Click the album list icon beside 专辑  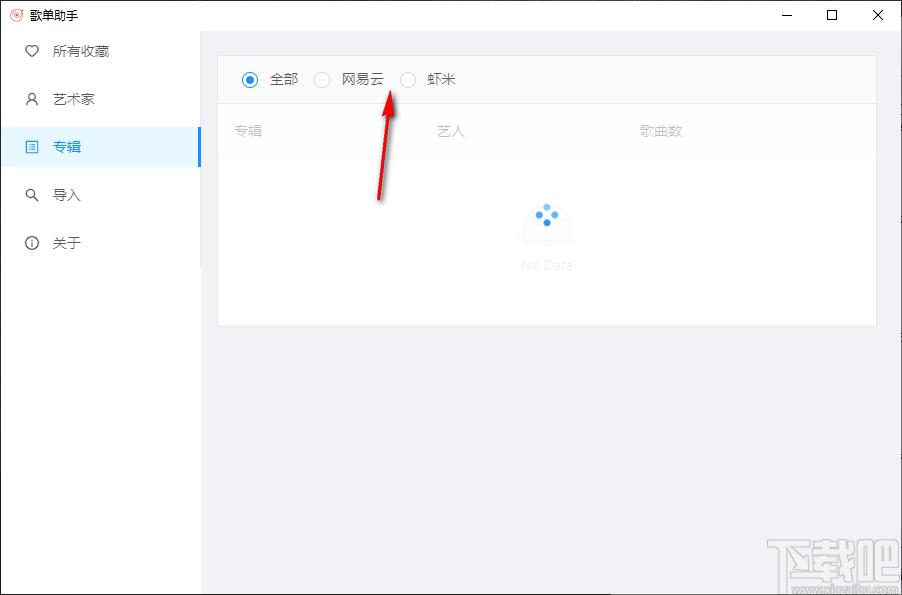[x=32, y=147]
